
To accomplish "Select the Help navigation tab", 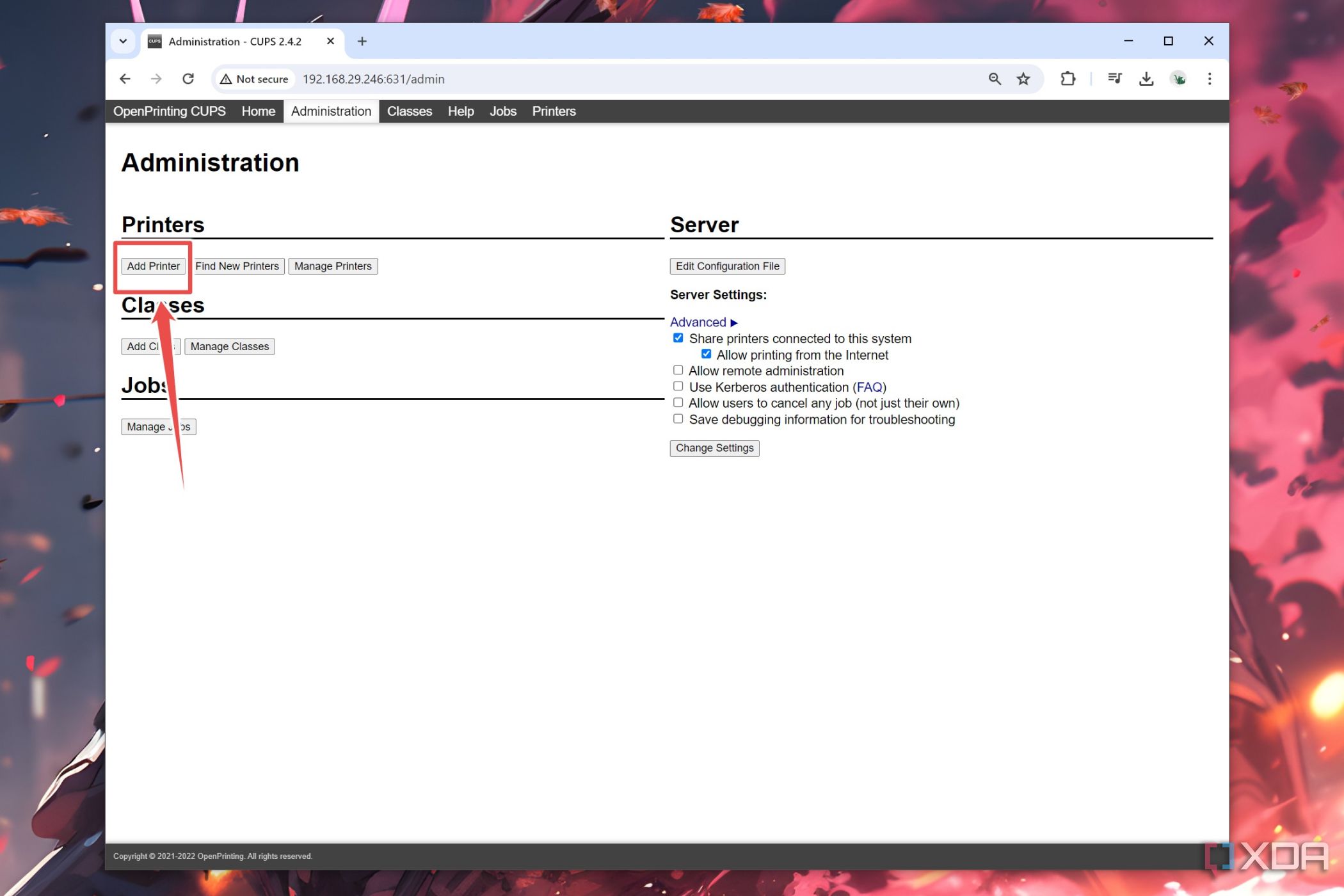I will click(x=460, y=111).
